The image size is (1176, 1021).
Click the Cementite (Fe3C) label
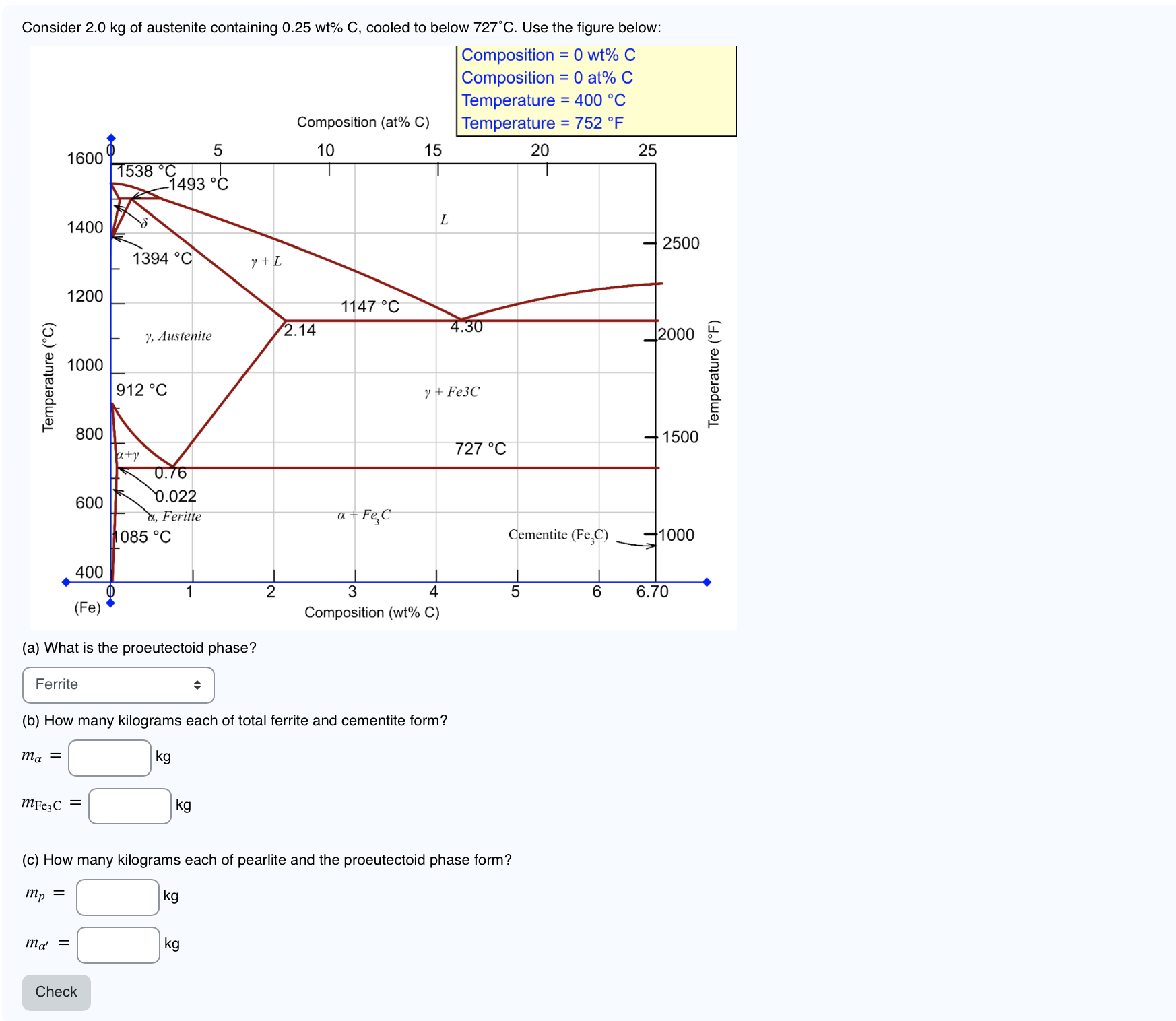point(558,535)
